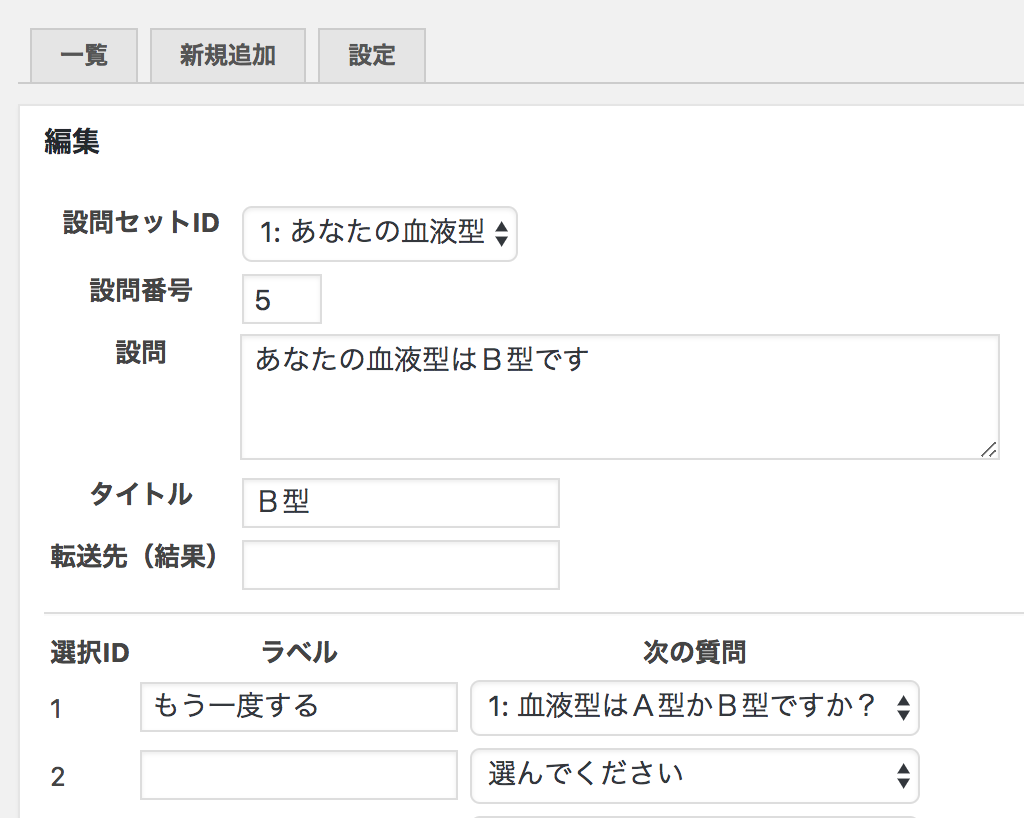Click the タイトル label
Screen dimensions: 1024x818
pyautogui.click(x=141, y=494)
